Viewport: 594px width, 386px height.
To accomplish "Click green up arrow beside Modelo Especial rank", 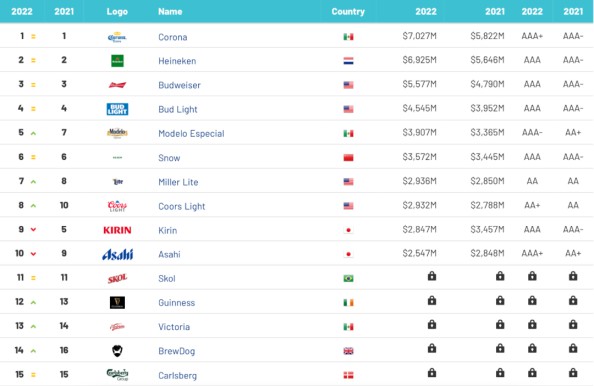I will [33, 133].
